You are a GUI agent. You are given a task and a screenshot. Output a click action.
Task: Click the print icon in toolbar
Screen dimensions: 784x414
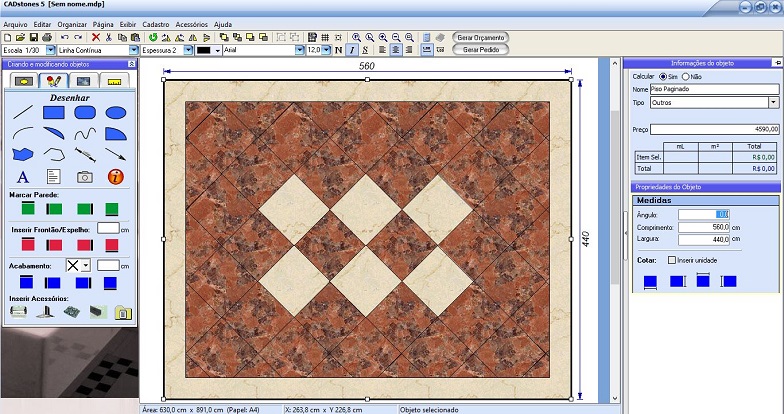(47, 38)
